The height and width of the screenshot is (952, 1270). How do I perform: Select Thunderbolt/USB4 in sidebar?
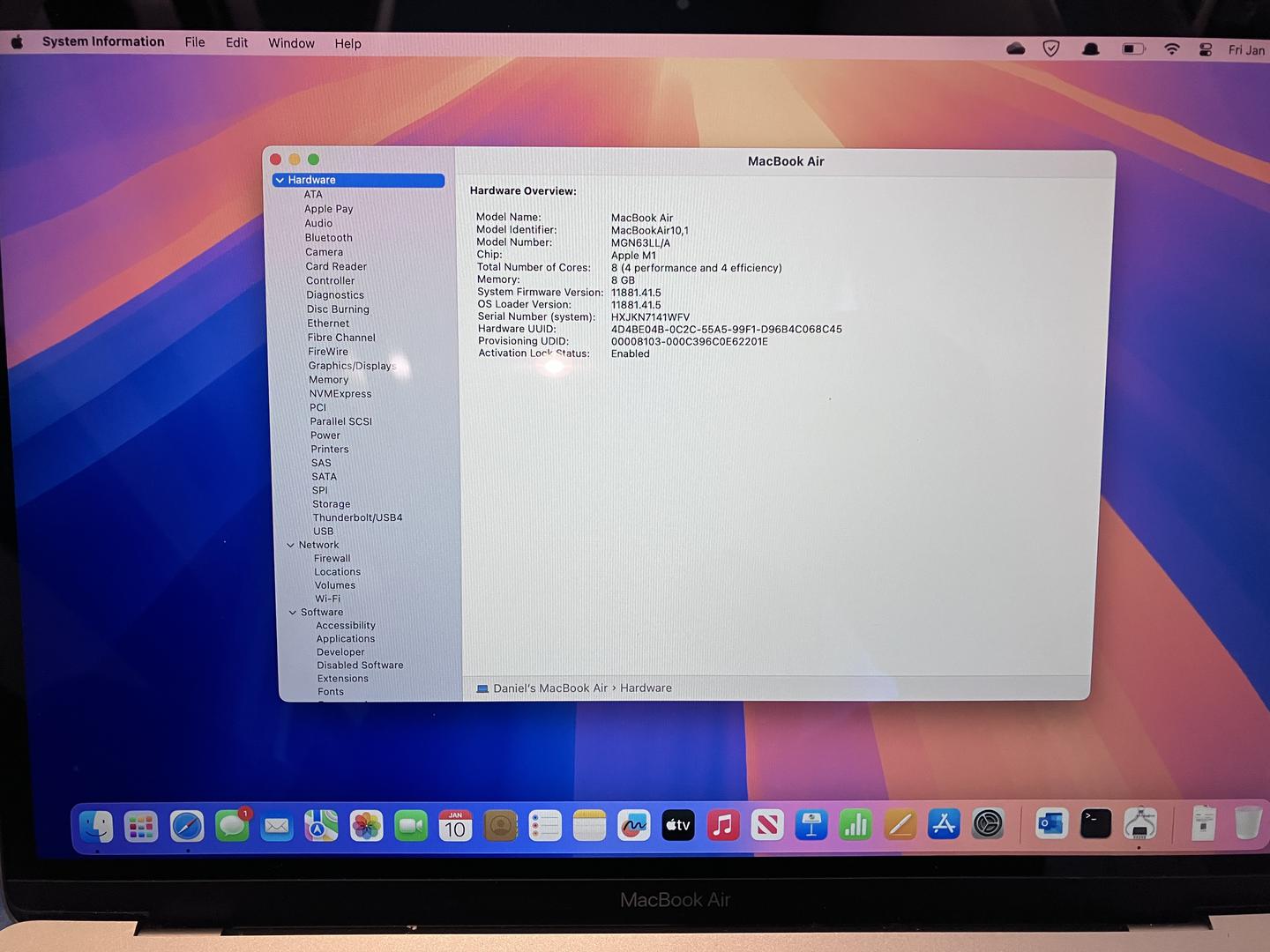click(x=357, y=517)
